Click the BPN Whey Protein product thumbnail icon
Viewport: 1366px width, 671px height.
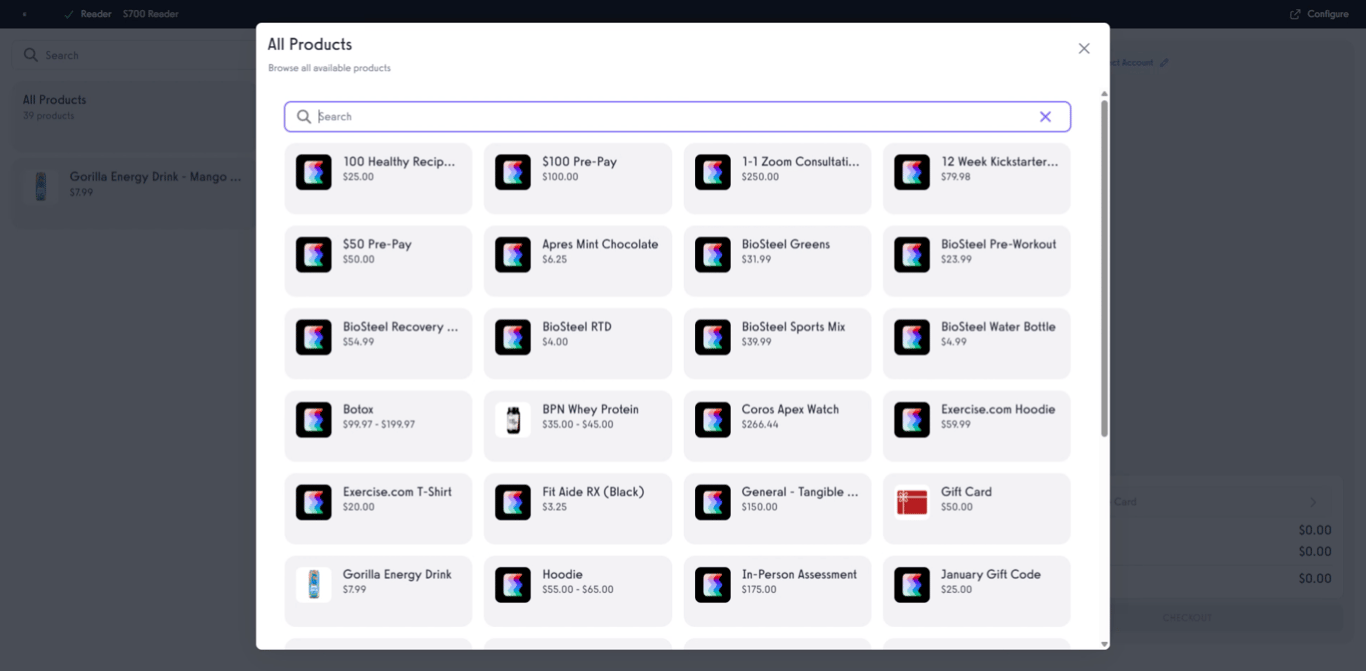tap(513, 420)
